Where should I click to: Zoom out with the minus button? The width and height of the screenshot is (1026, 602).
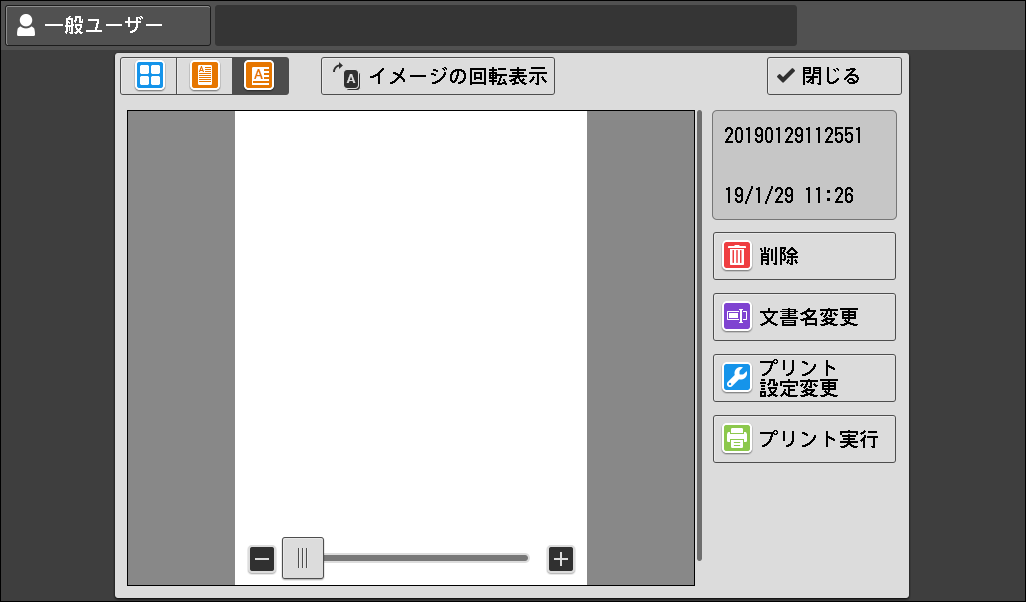click(x=262, y=559)
